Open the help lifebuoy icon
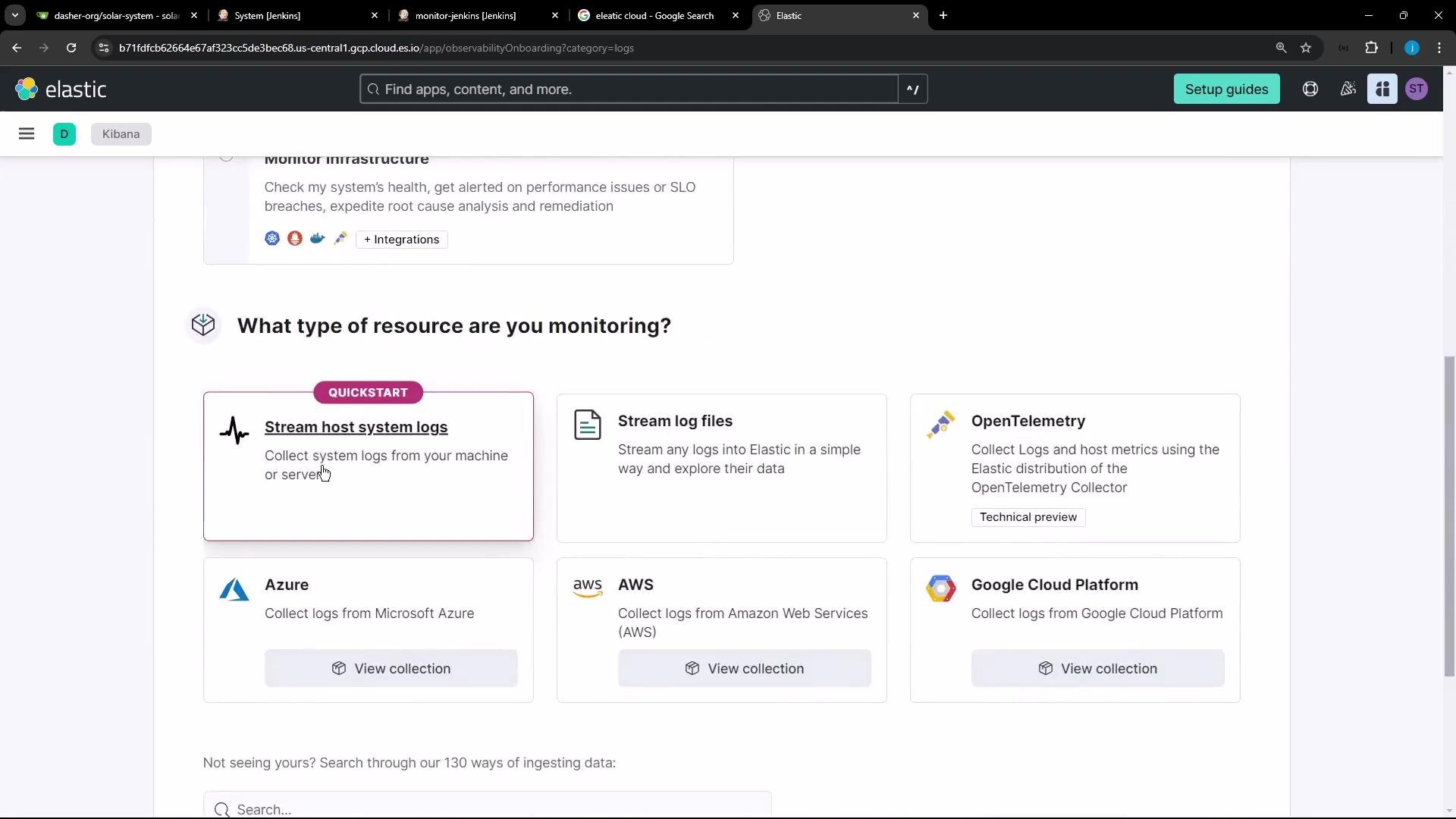This screenshot has width=1456, height=819. [x=1310, y=89]
